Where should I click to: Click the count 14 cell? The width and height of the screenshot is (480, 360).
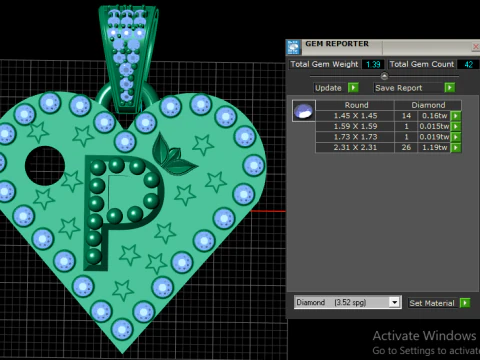[406, 116]
